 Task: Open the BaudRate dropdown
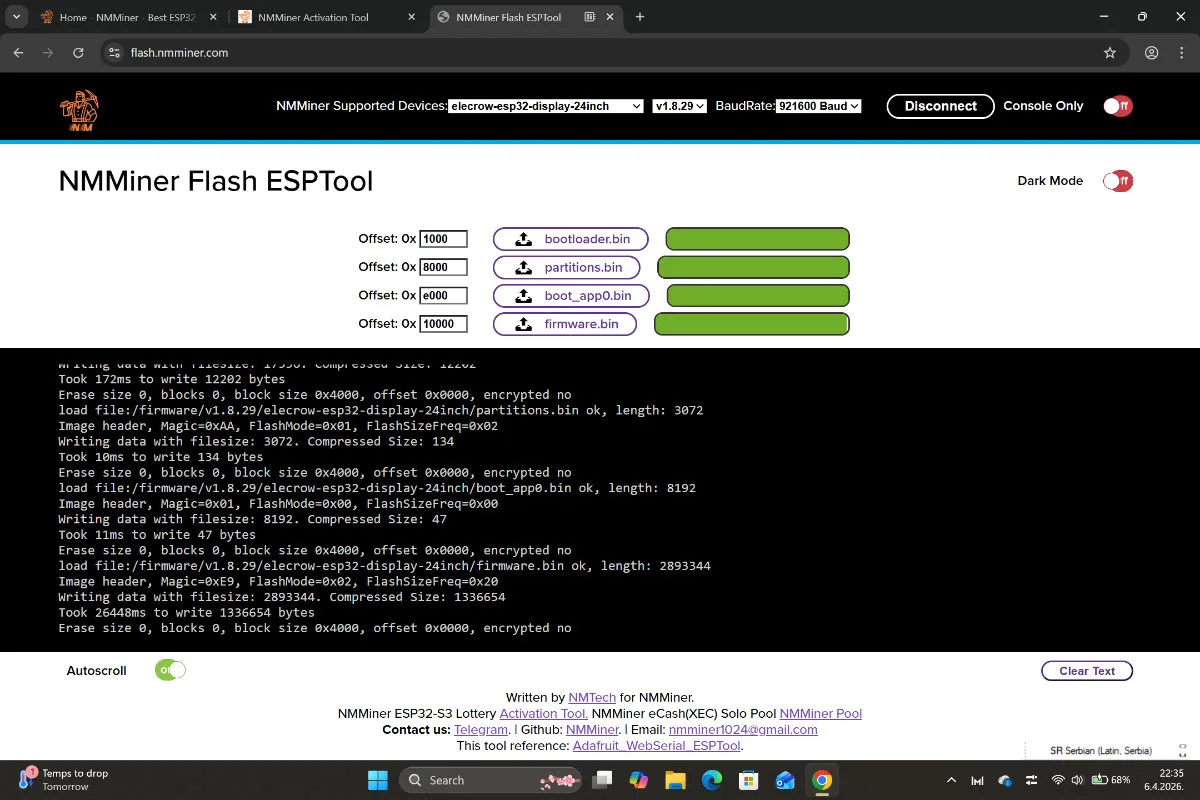(x=818, y=106)
